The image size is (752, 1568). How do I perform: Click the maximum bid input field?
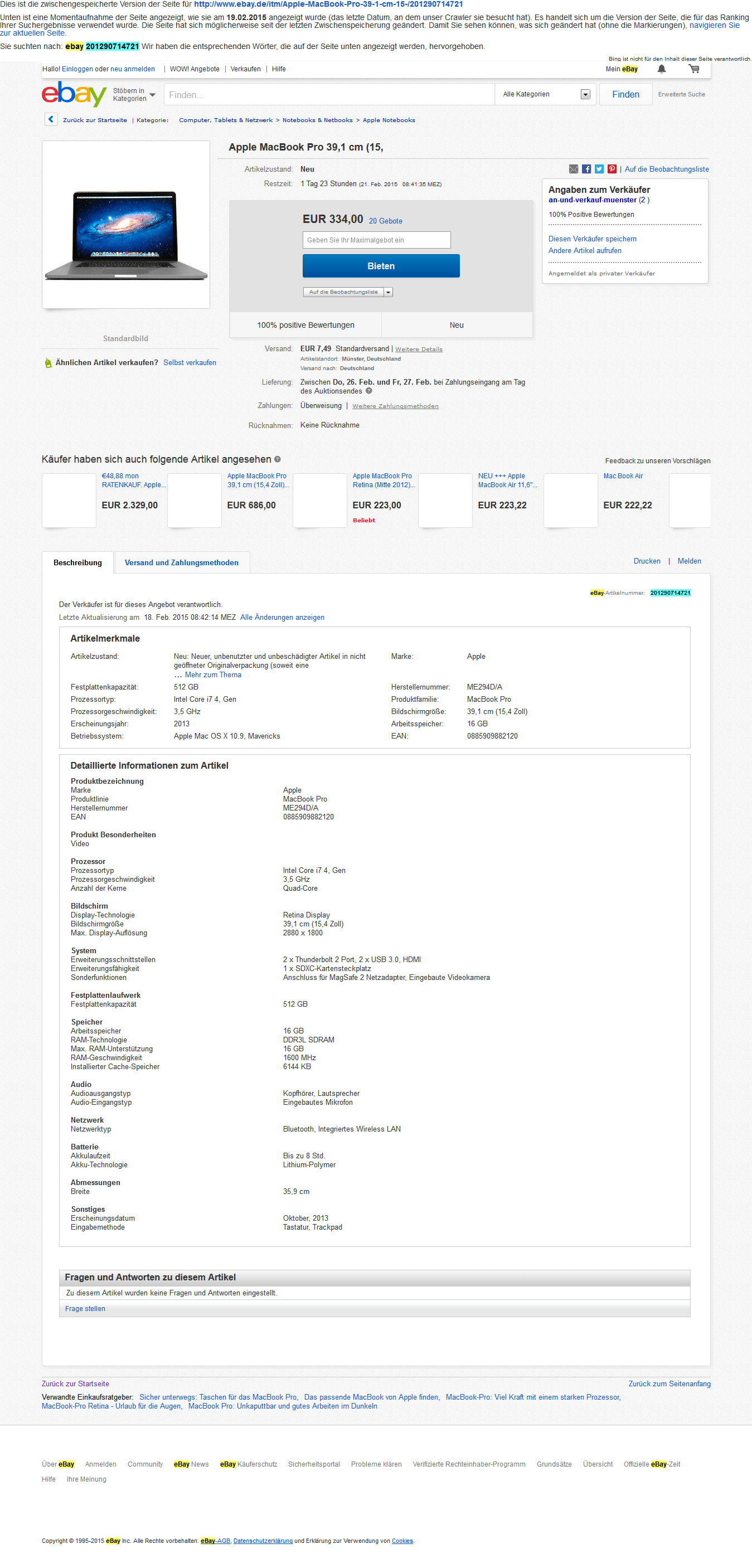click(376, 240)
